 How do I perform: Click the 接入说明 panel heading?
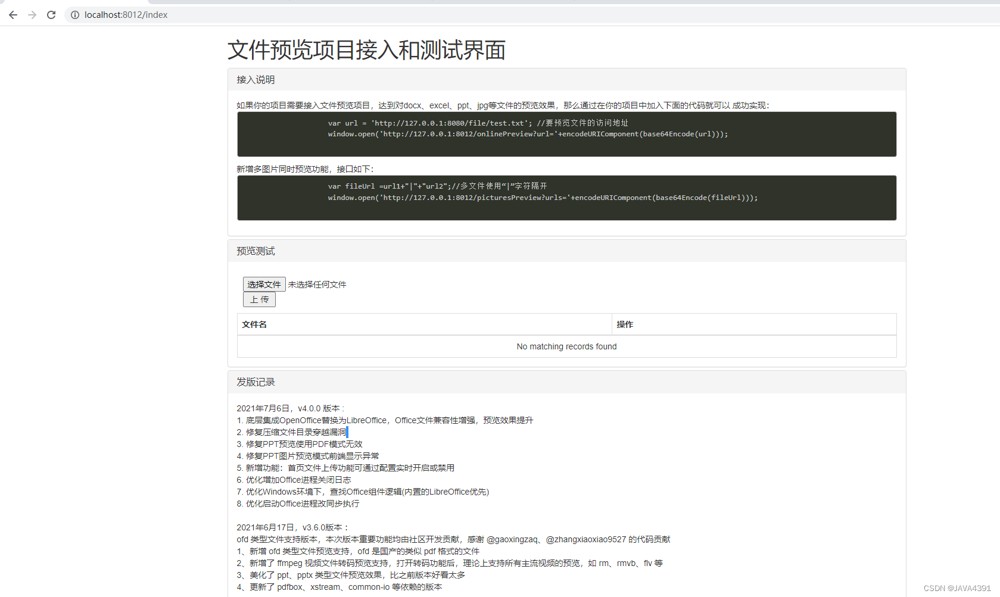(x=256, y=80)
